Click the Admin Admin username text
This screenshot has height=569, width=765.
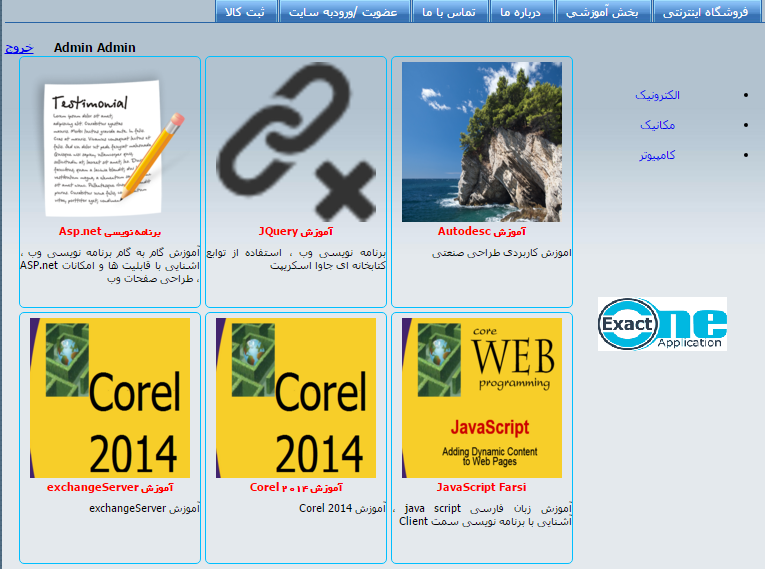pyautogui.click(x=95, y=48)
